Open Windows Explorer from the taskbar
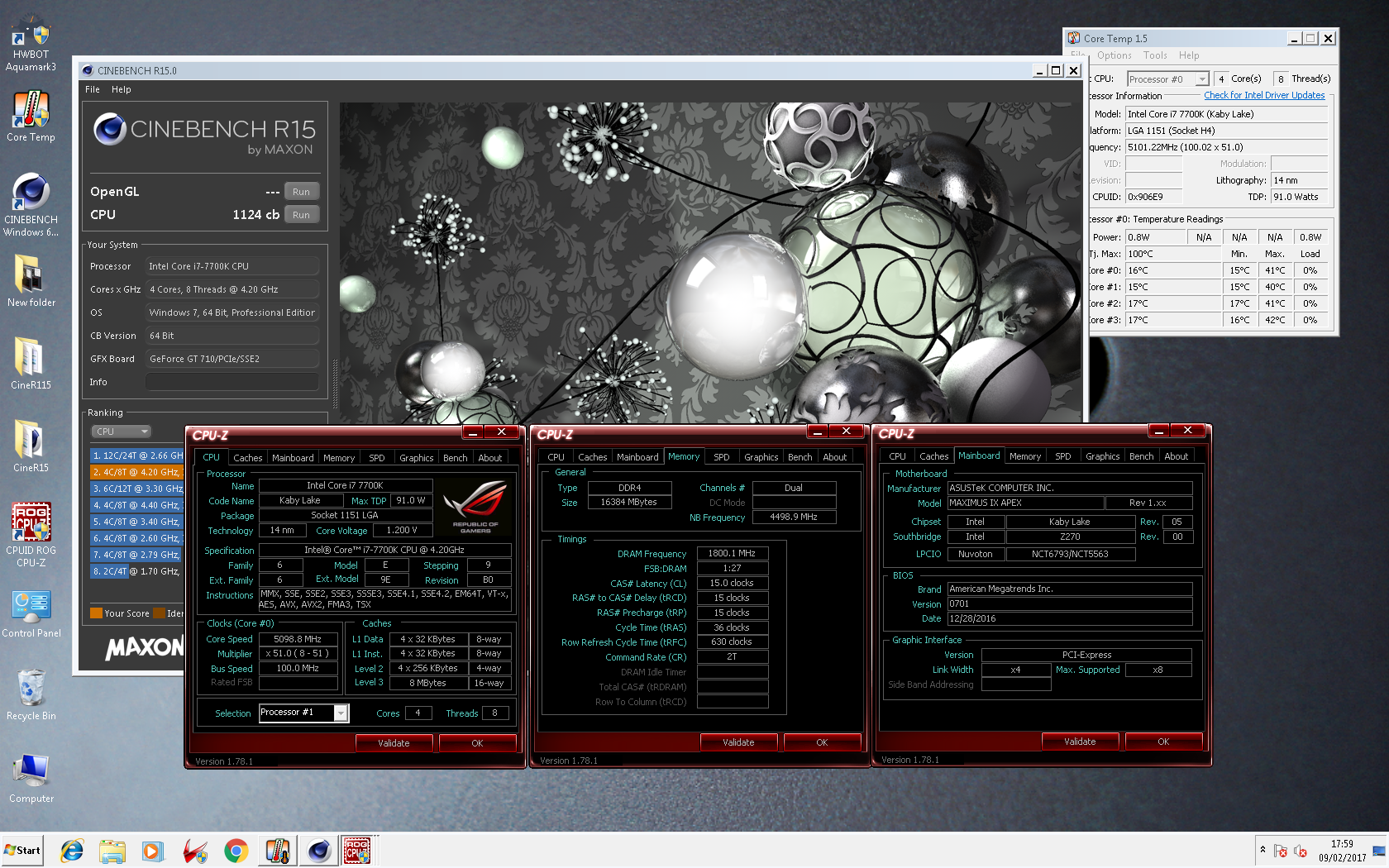The height and width of the screenshot is (868, 1389). tap(112, 850)
